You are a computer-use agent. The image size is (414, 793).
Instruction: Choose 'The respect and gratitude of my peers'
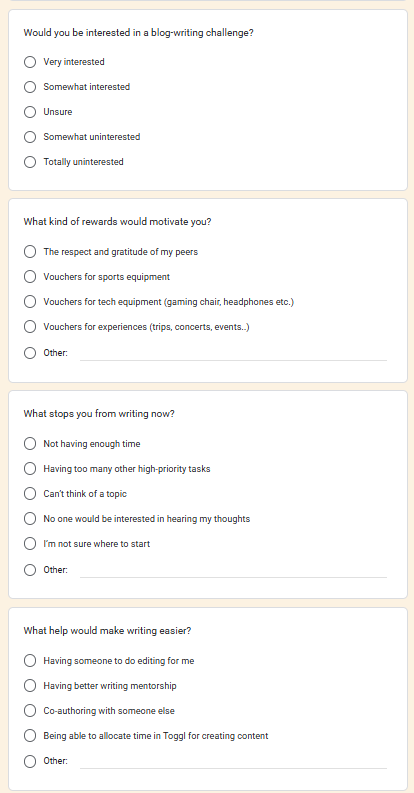[30, 251]
